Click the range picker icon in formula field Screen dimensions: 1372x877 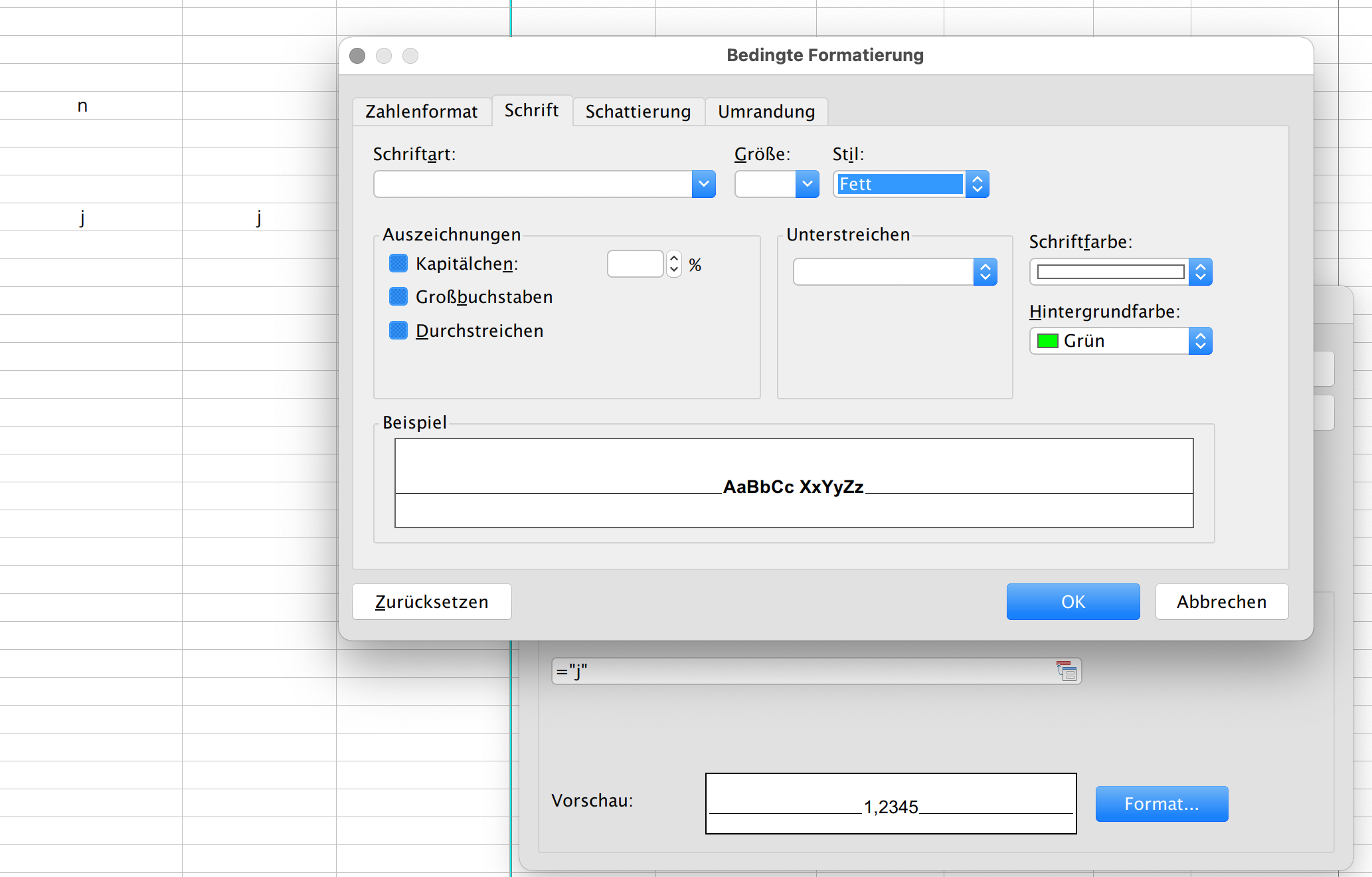coord(1067,671)
